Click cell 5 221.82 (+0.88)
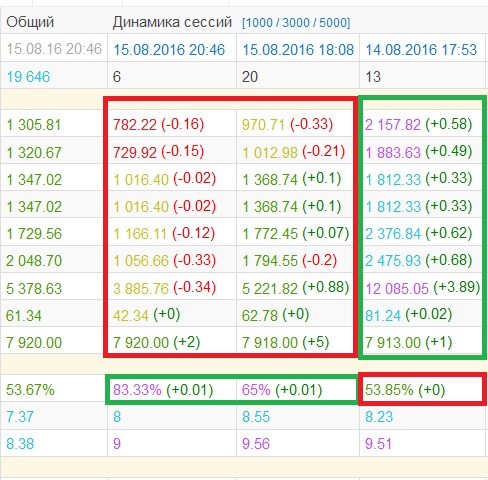Image resolution: width=488 pixels, height=480 pixels. click(295, 288)
